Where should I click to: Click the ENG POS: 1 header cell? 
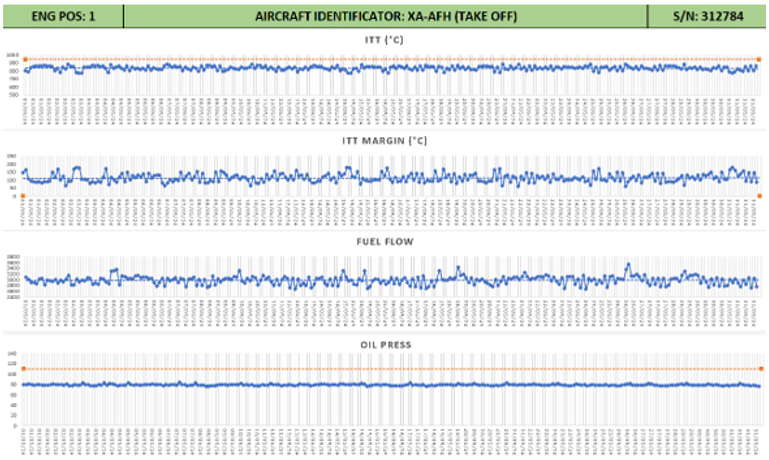[63, 17]
